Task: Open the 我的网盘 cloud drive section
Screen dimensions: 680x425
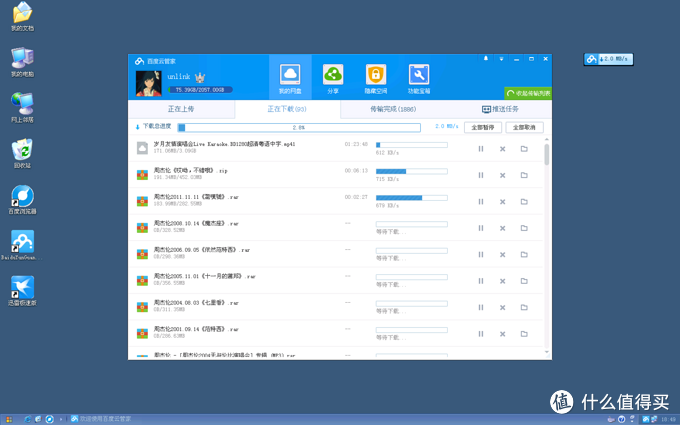Action: pyautogui.click(x=290, y=78)
